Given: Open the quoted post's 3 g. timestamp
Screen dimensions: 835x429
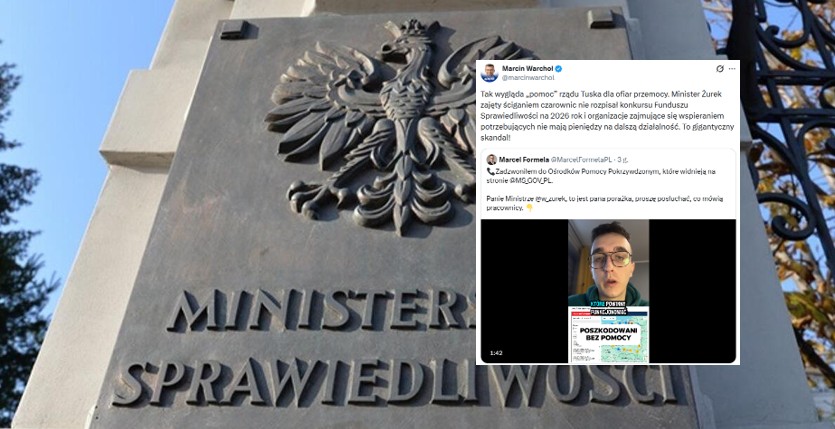Looking at the screenshot, I should 623,160.
